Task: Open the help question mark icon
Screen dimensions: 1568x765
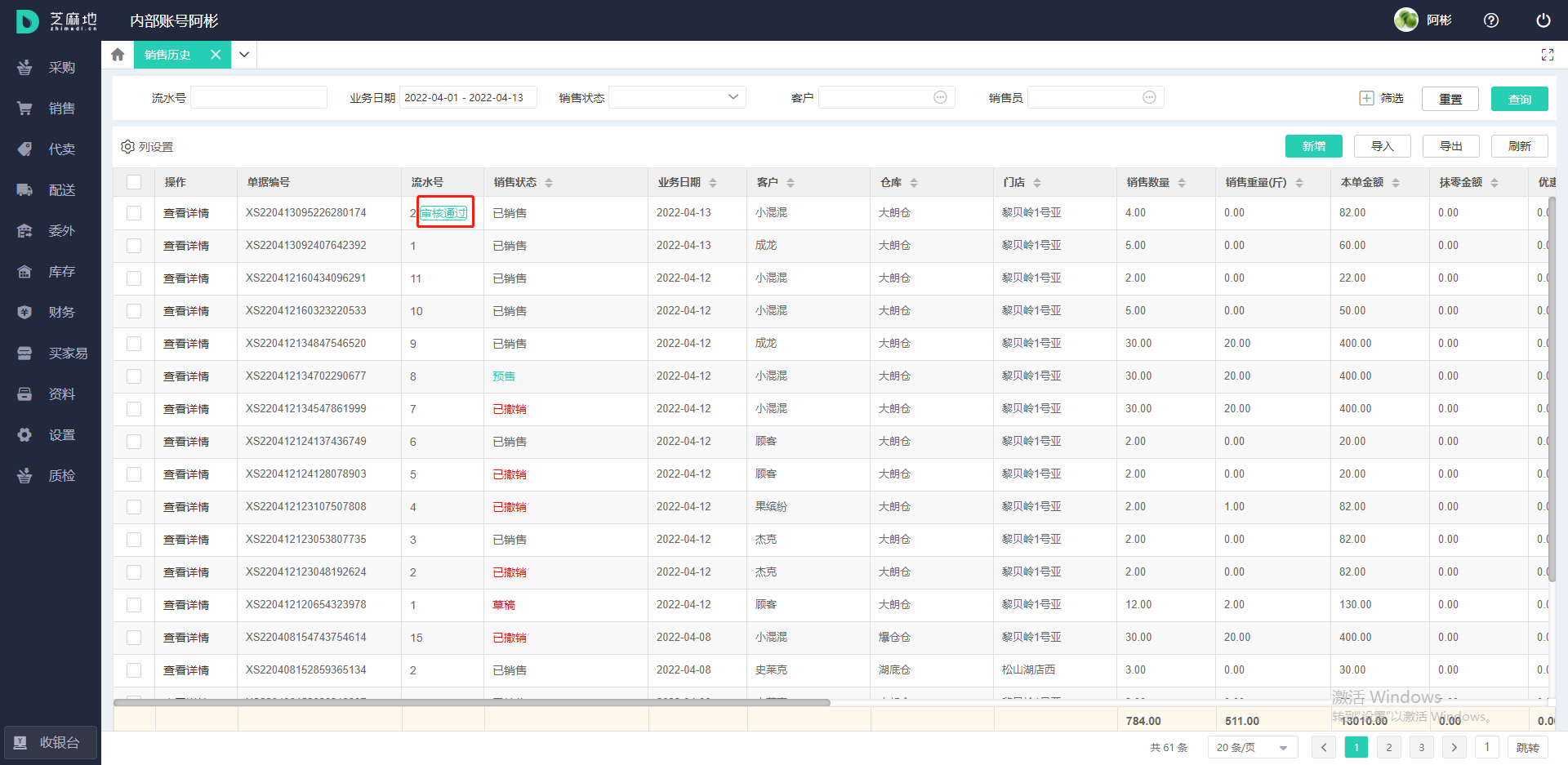Action: point(1491,20)
